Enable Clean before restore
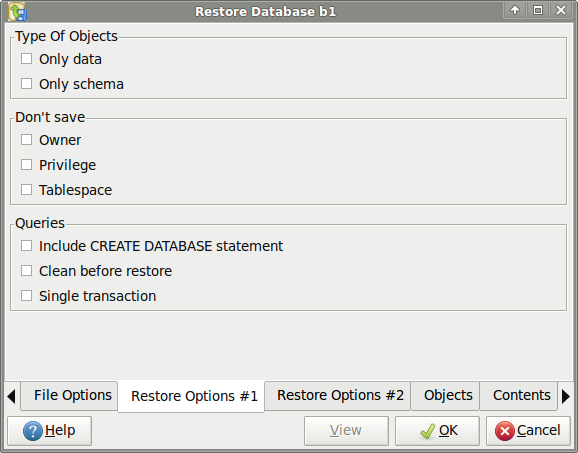Image resolution: width=578 pixels, height=453 pixels. click(x=27, y=271)
